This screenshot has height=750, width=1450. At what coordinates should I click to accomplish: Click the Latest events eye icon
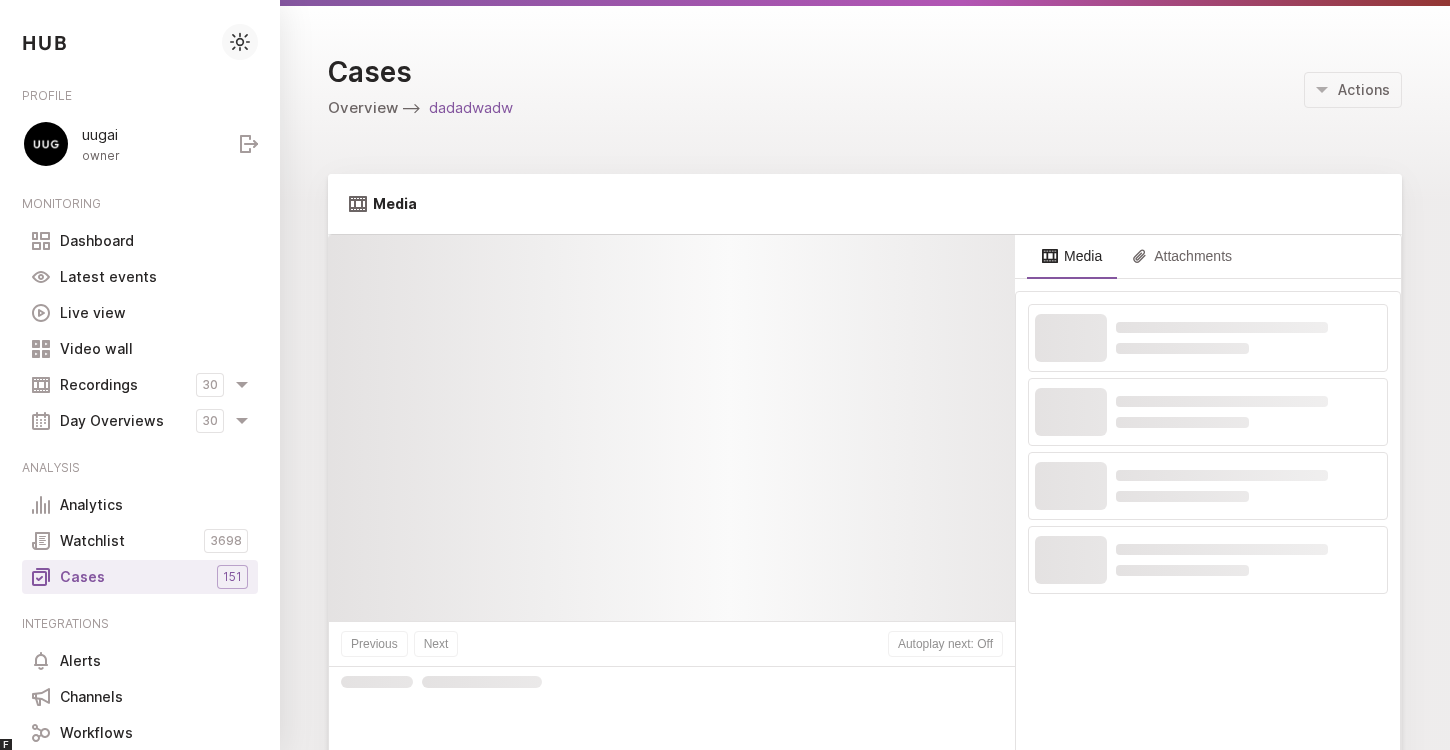point(41,277)
